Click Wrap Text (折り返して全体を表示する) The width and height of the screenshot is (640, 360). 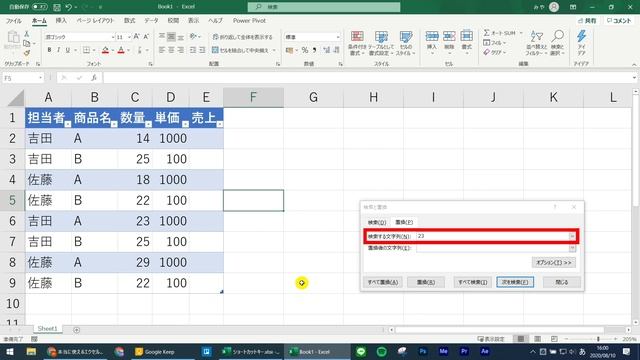(x=242, y=37)
